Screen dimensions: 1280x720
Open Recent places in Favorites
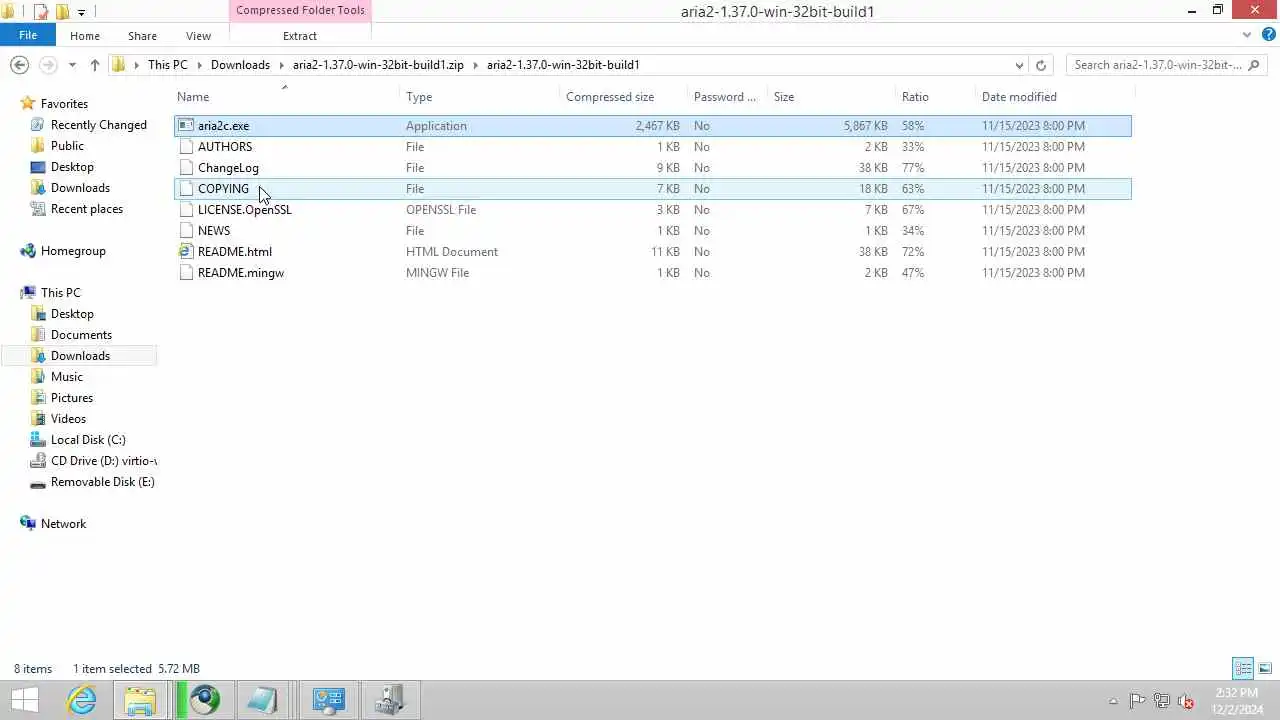[87, 209]
